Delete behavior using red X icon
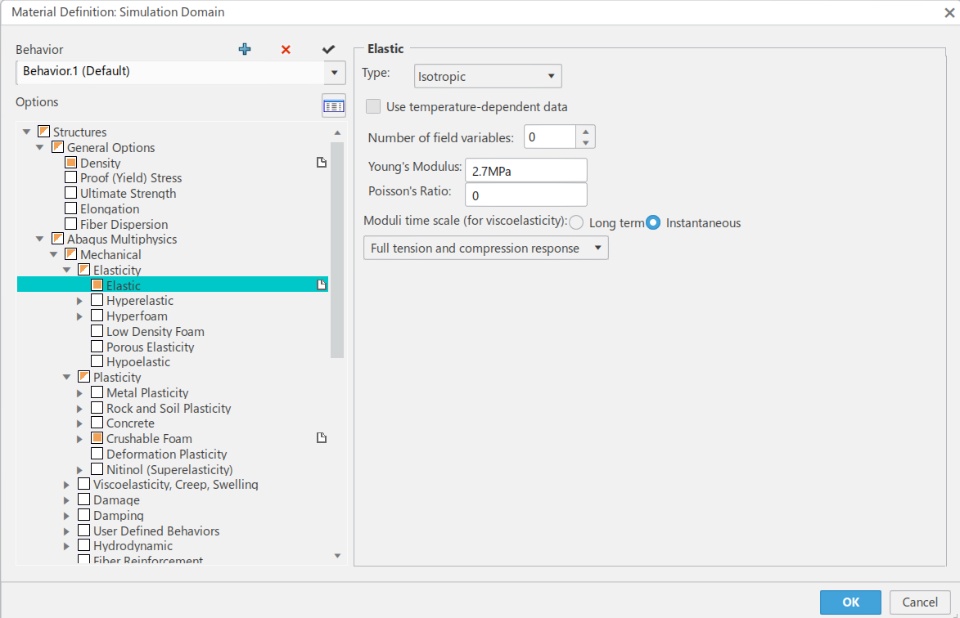 [x=286, y=50]
